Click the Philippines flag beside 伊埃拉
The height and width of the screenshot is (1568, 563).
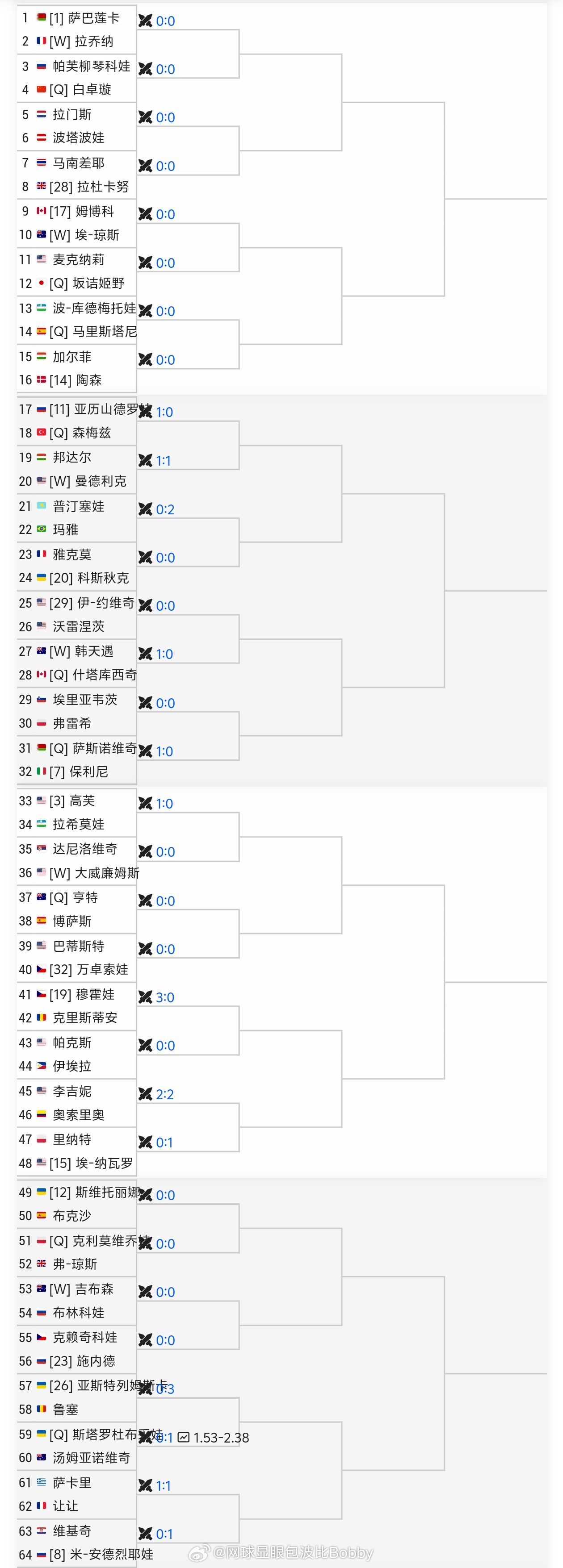[x=42, y=1066]
